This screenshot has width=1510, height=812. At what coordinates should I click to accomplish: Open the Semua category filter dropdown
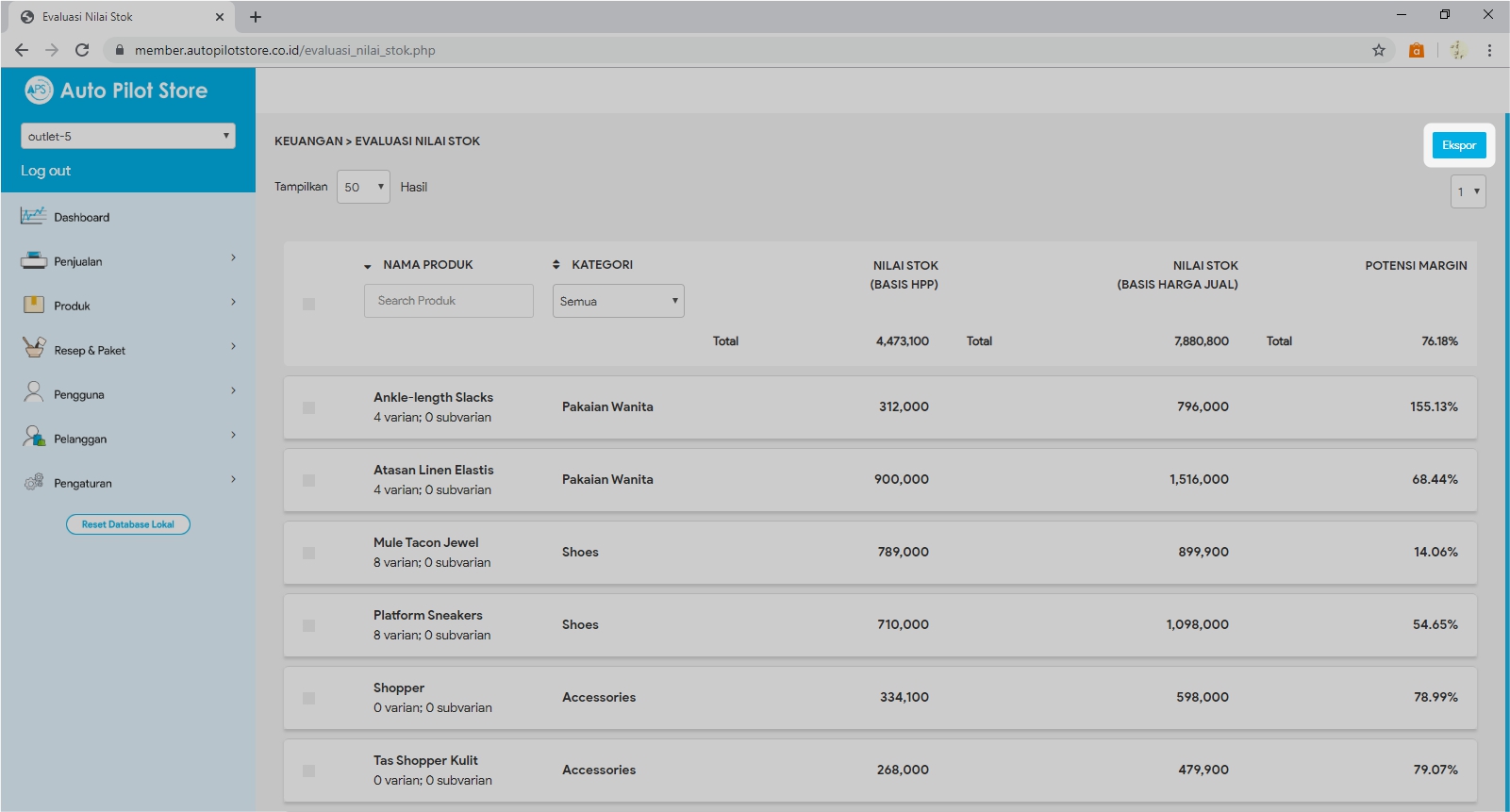tap(618, 301)
